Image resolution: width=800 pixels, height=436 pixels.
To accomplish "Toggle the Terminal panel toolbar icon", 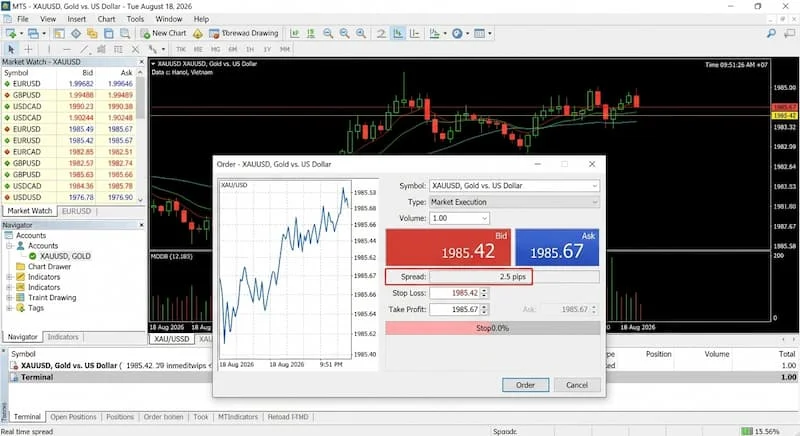I will [x=108, y=34].
